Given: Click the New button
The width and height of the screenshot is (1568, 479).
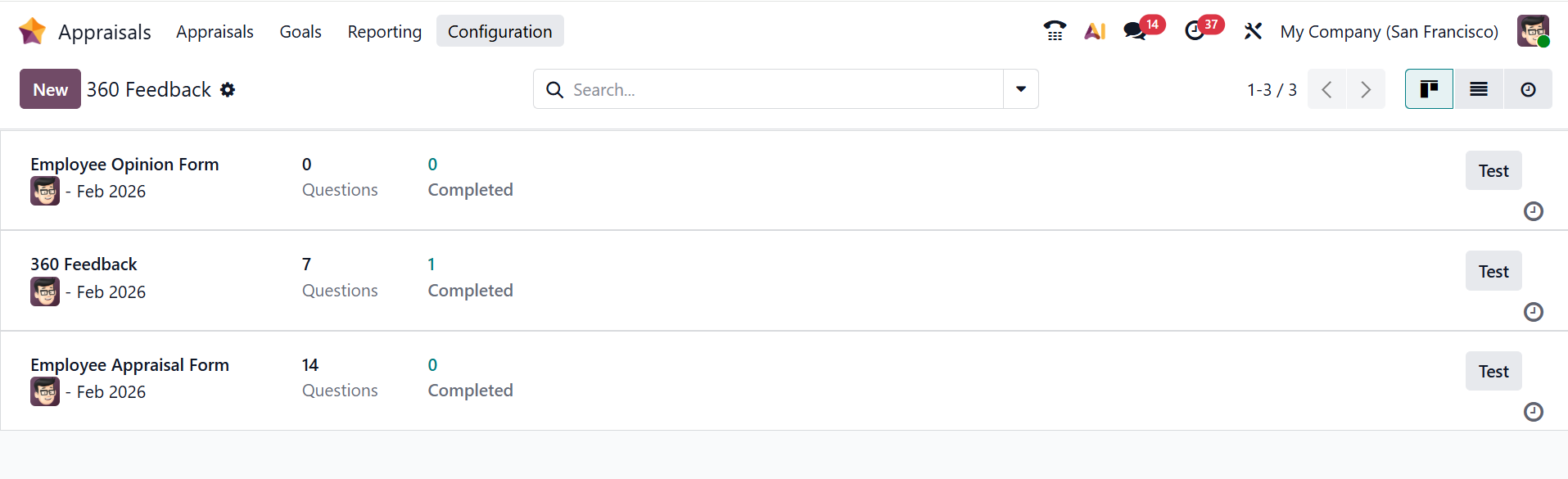Looking at the screenshot, I should point(50,89).
